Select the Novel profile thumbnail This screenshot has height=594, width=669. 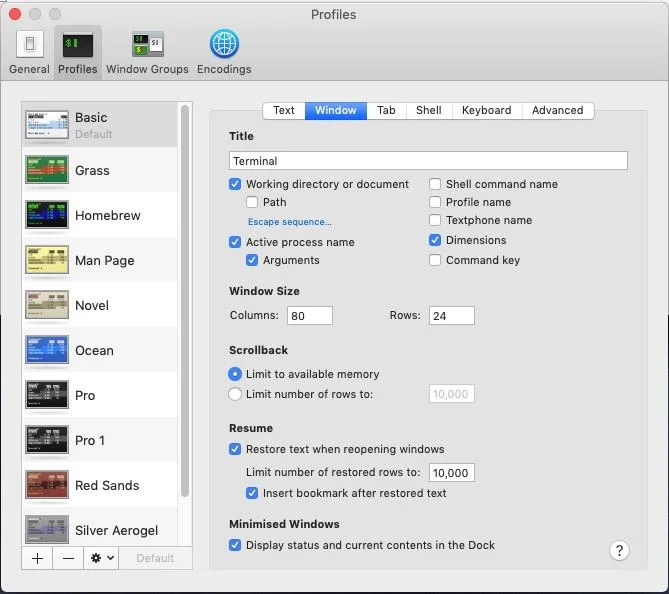pos(47,305)
